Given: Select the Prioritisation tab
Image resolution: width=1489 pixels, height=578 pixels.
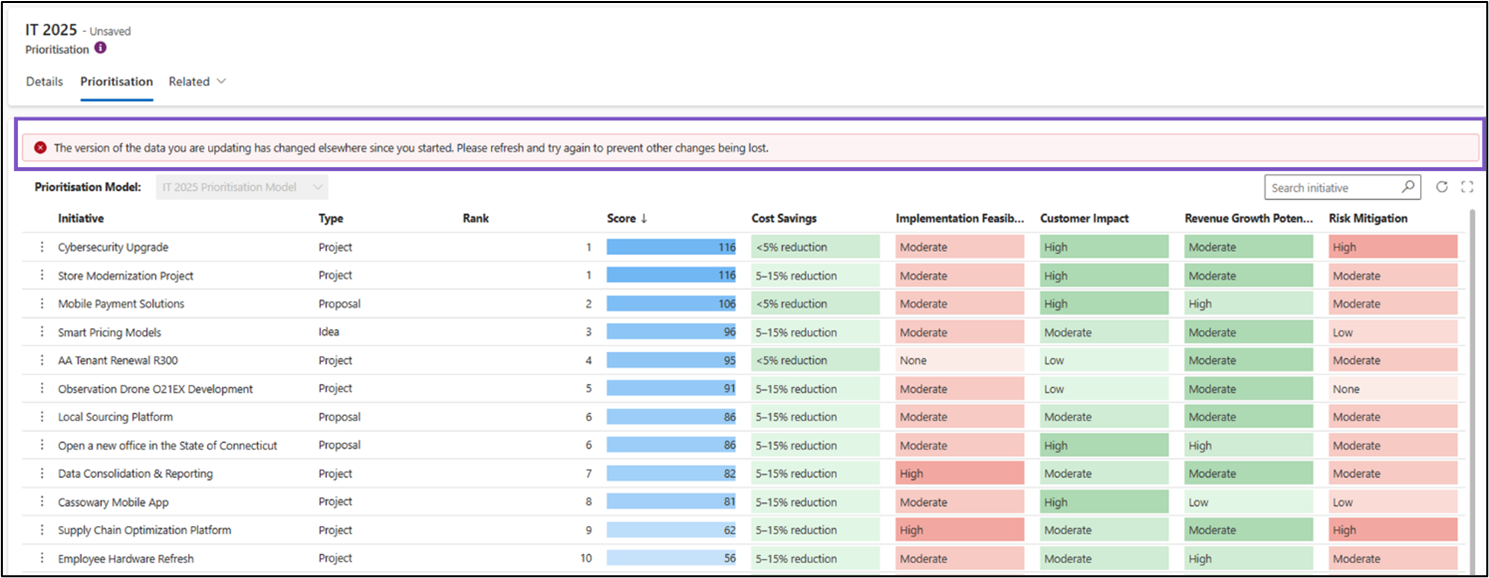Looking at the screenshot, I should pos(116,82).
